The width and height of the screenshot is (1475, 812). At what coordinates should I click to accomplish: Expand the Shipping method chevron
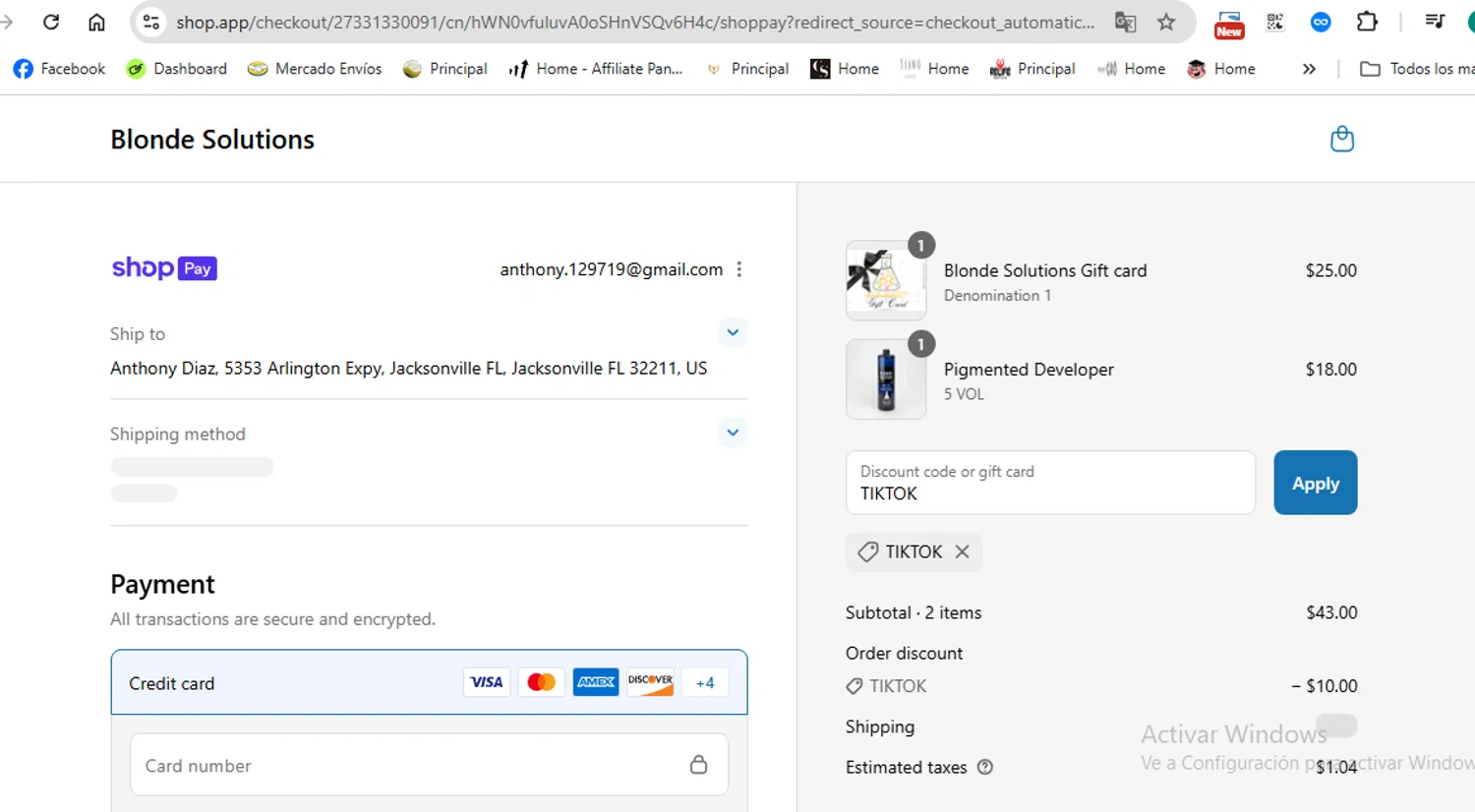tap(733, 433)
